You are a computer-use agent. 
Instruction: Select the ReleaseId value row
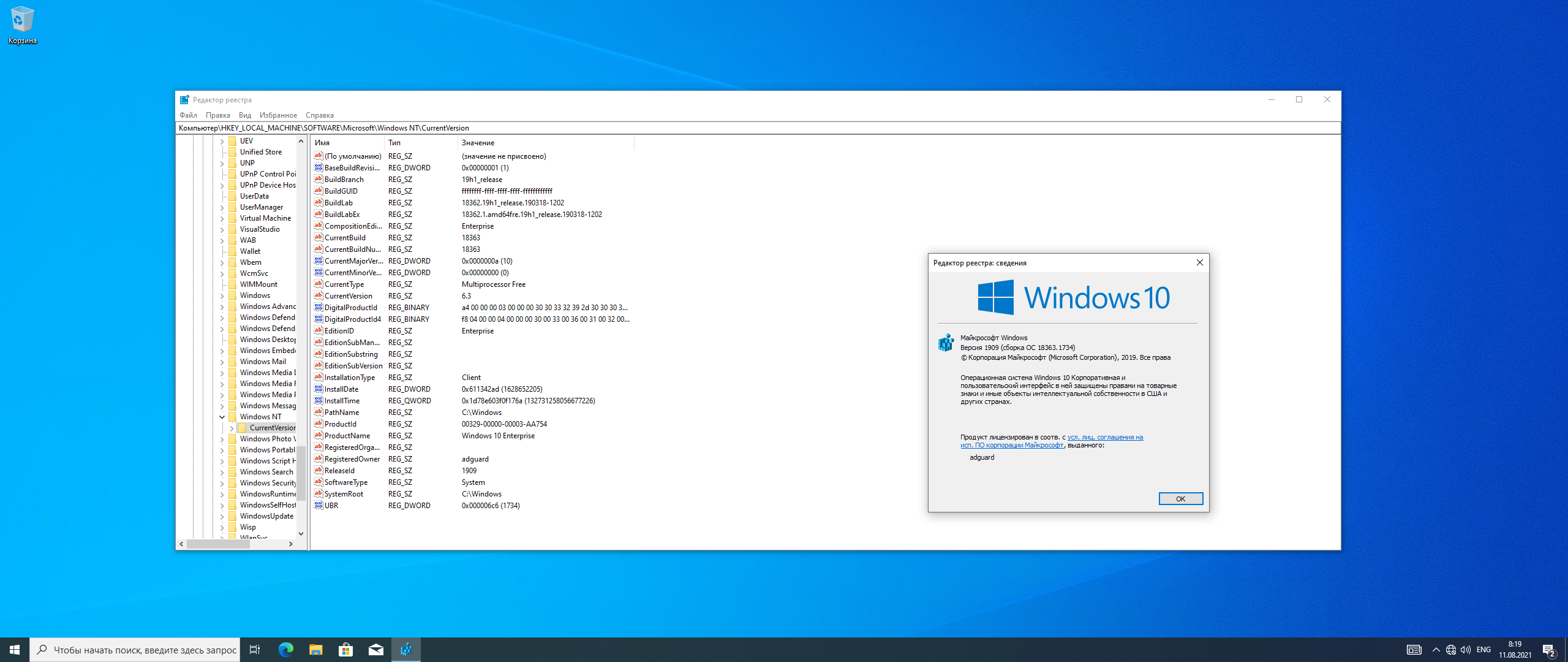pyautogui.click(x=473, y=471)
